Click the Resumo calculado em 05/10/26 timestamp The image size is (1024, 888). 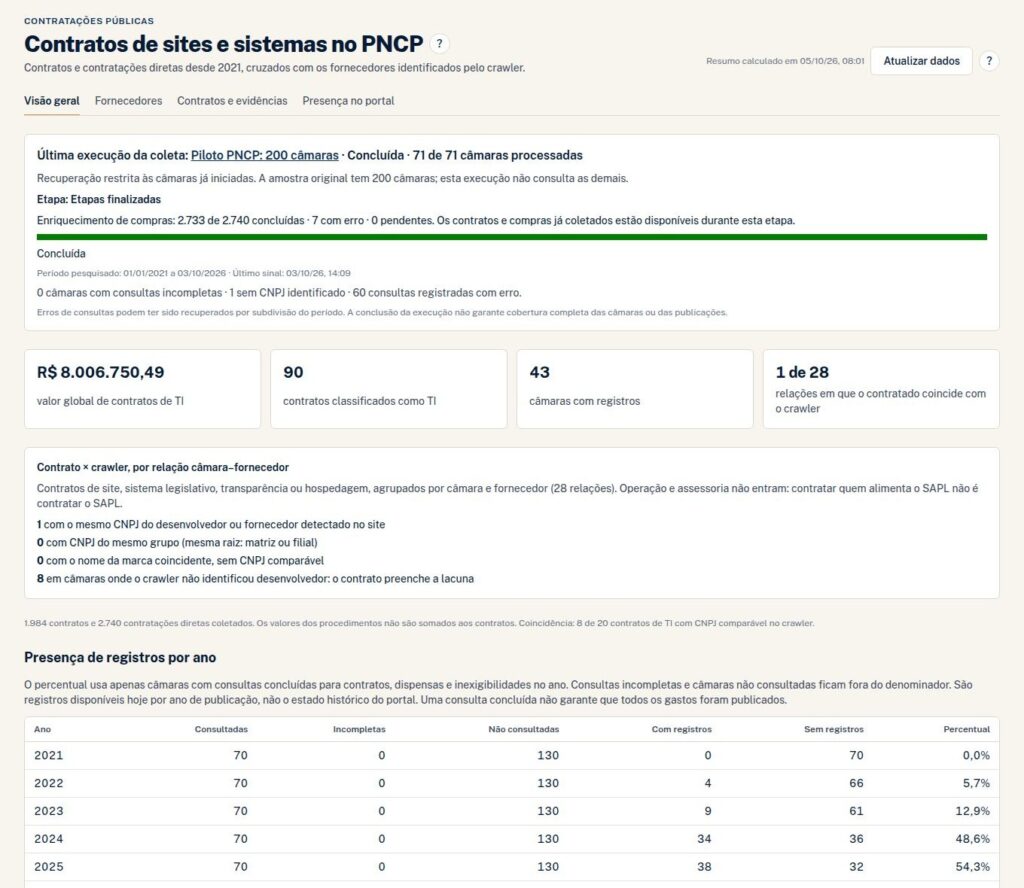pyautogui.click(x=785, y=61)
